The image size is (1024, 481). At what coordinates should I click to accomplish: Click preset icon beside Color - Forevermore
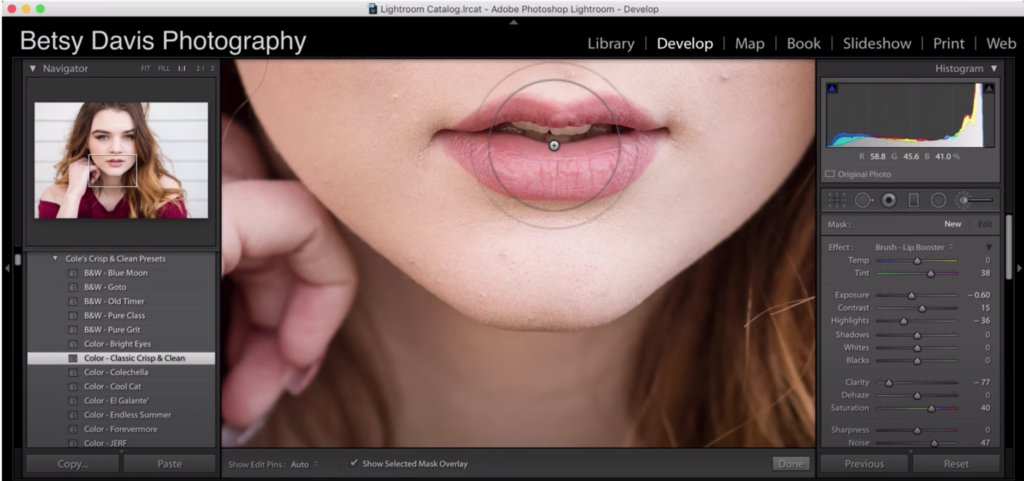tap(73, 429)
